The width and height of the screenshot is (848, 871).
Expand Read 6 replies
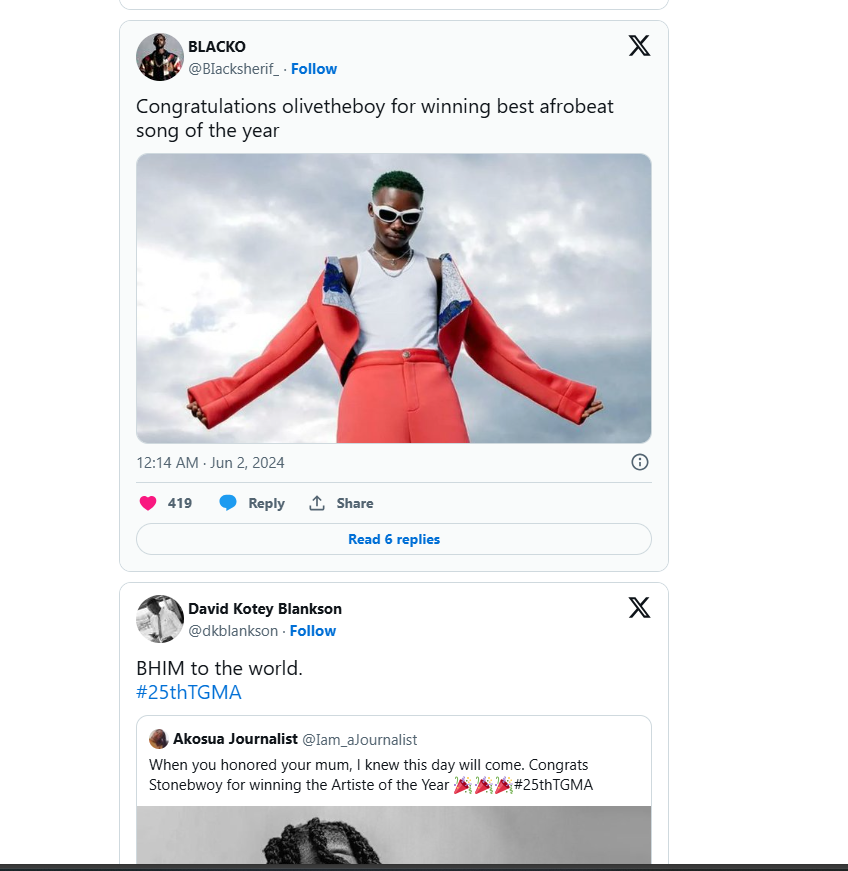coord(394,539)
